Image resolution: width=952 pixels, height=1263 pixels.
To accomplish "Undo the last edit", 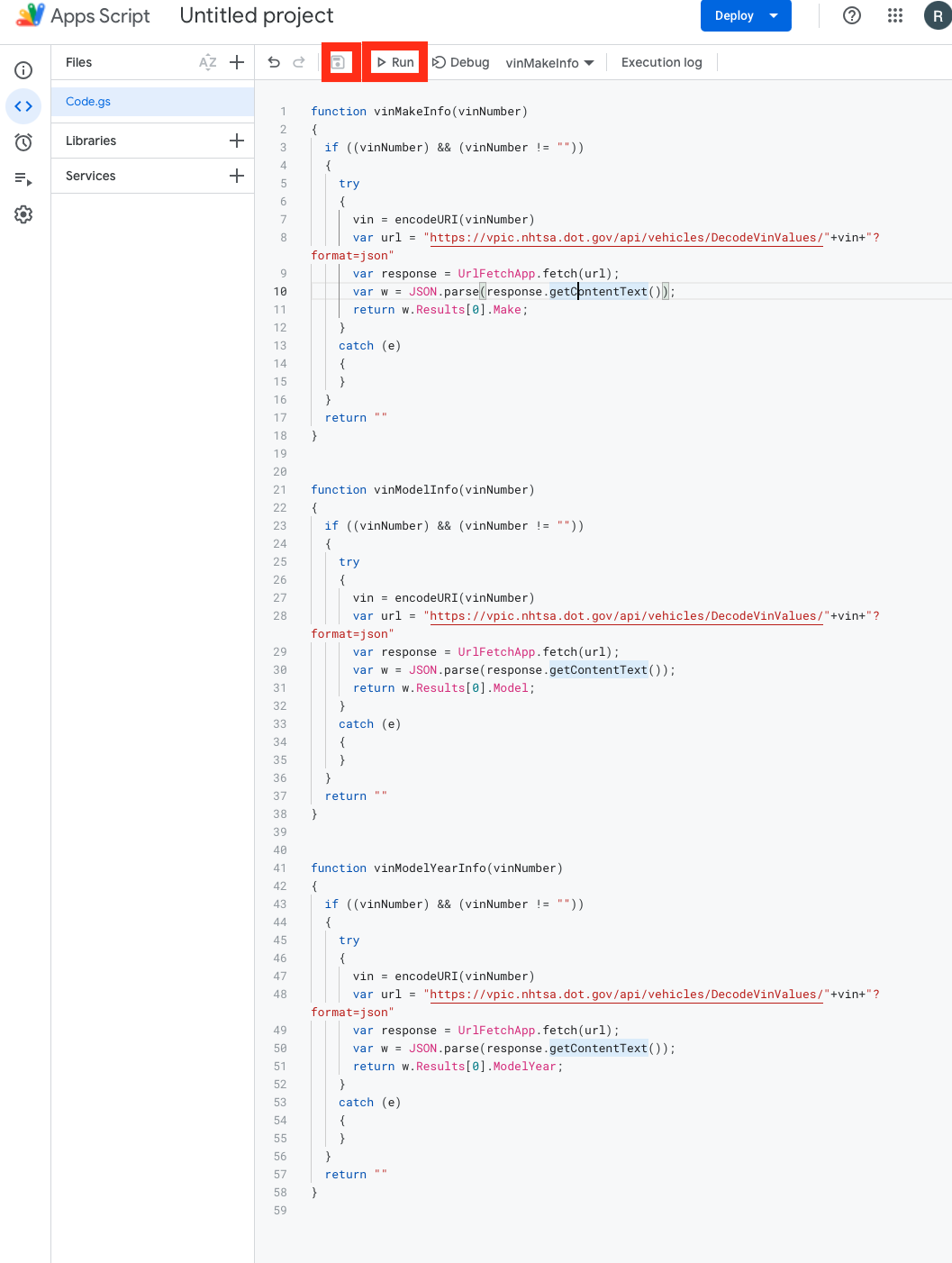I will coord(275,62).
